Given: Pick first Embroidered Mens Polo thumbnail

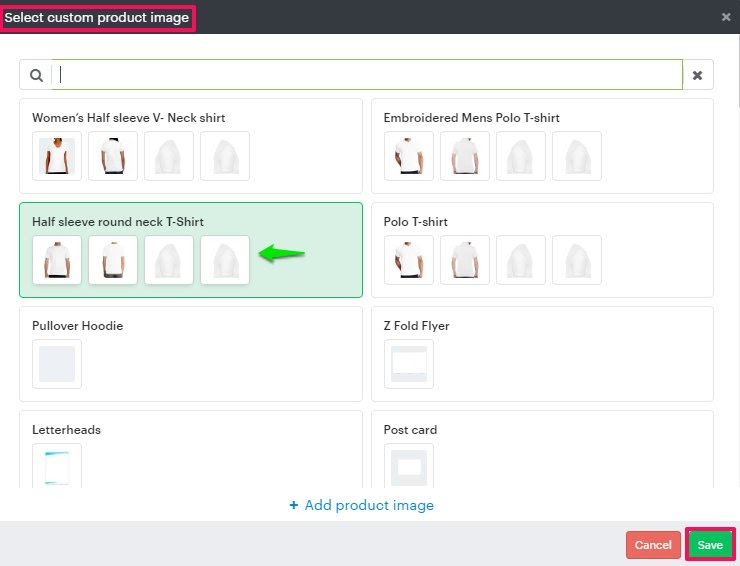Looking at the screenshot, I should [409, 156].
